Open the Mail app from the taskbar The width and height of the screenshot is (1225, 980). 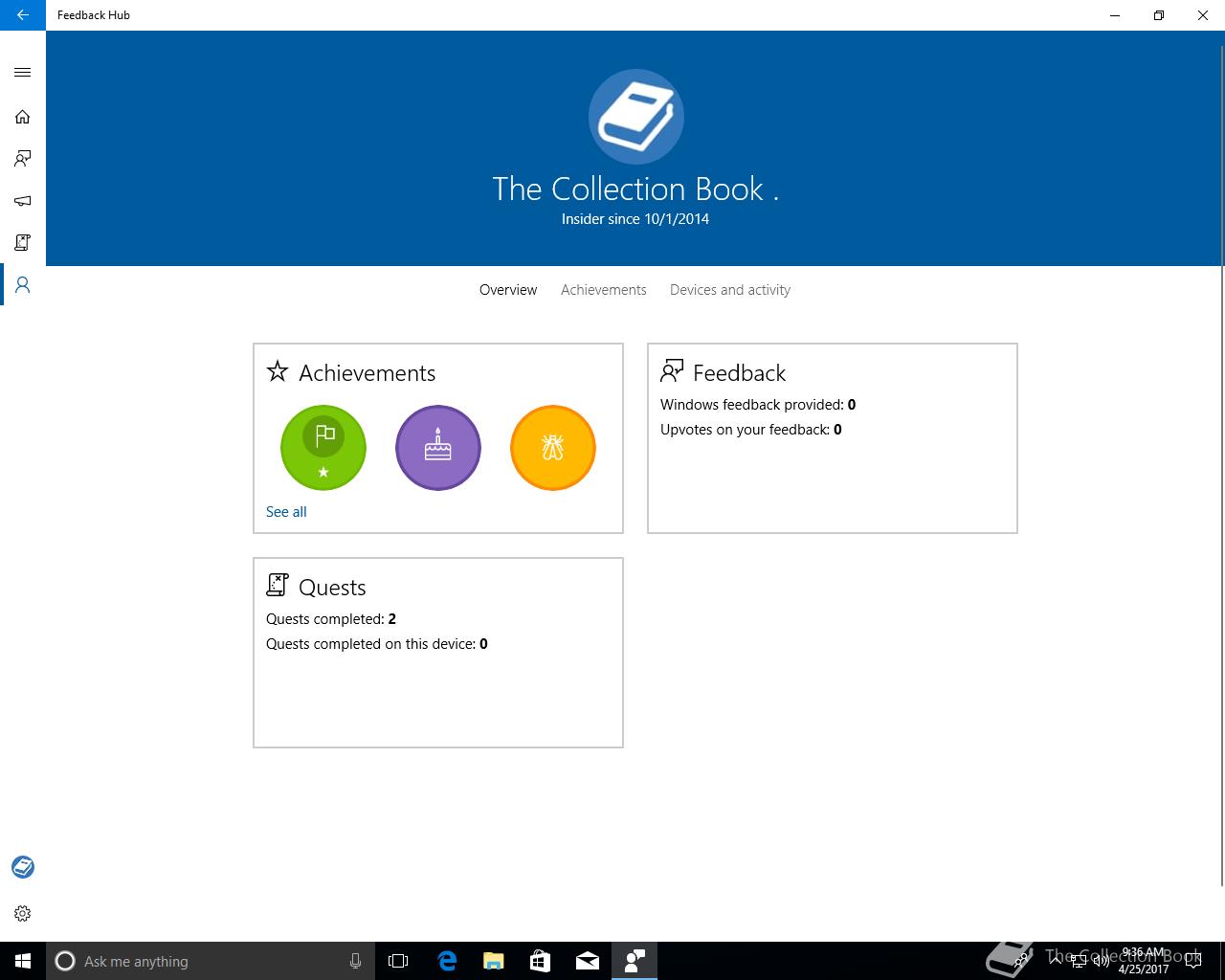587,961
